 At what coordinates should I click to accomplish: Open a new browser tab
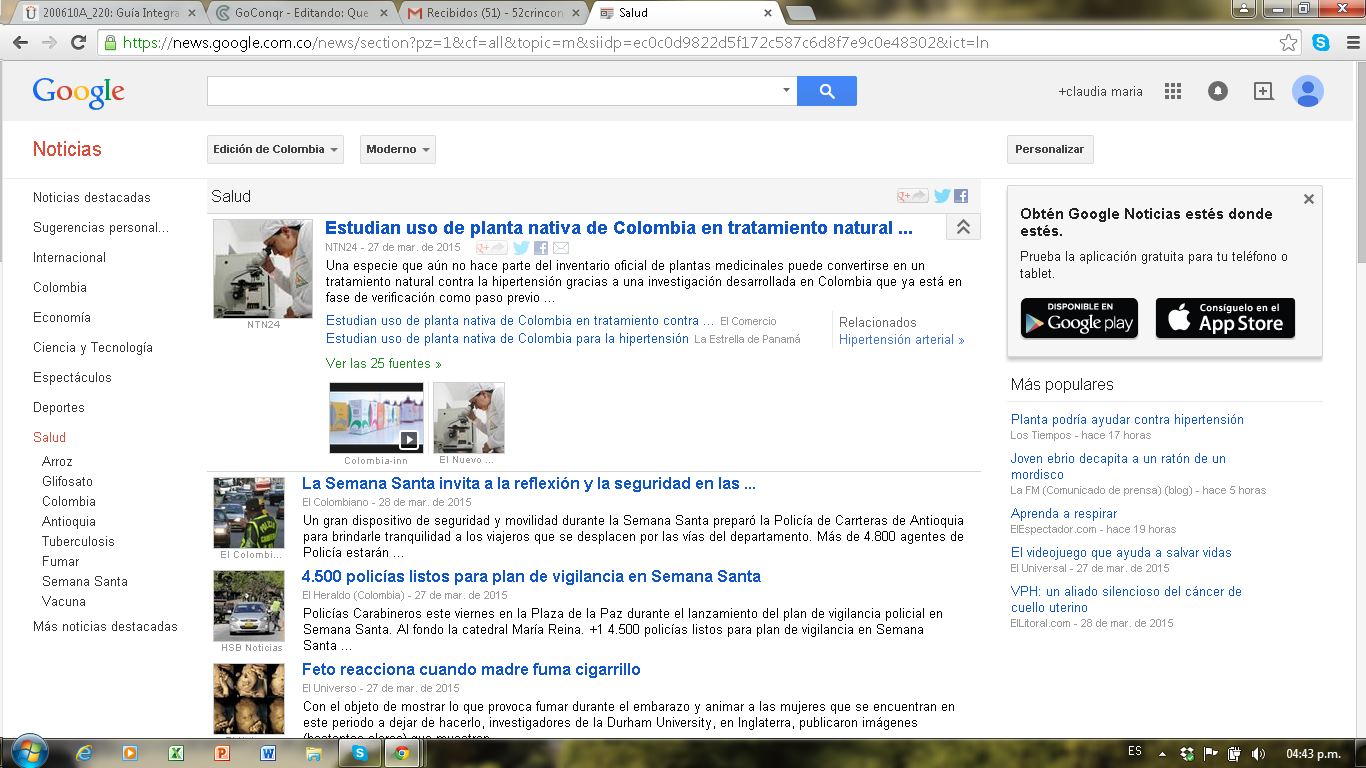(x=800, y=13)
